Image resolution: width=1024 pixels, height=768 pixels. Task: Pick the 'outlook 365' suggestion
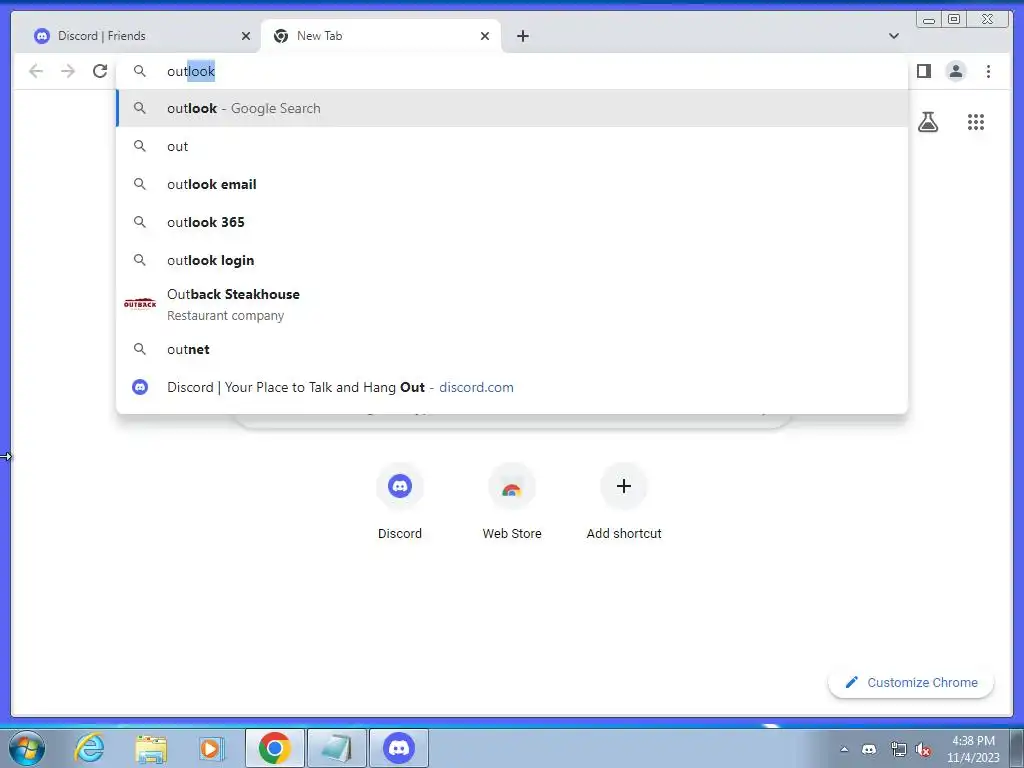pos(512,222)
